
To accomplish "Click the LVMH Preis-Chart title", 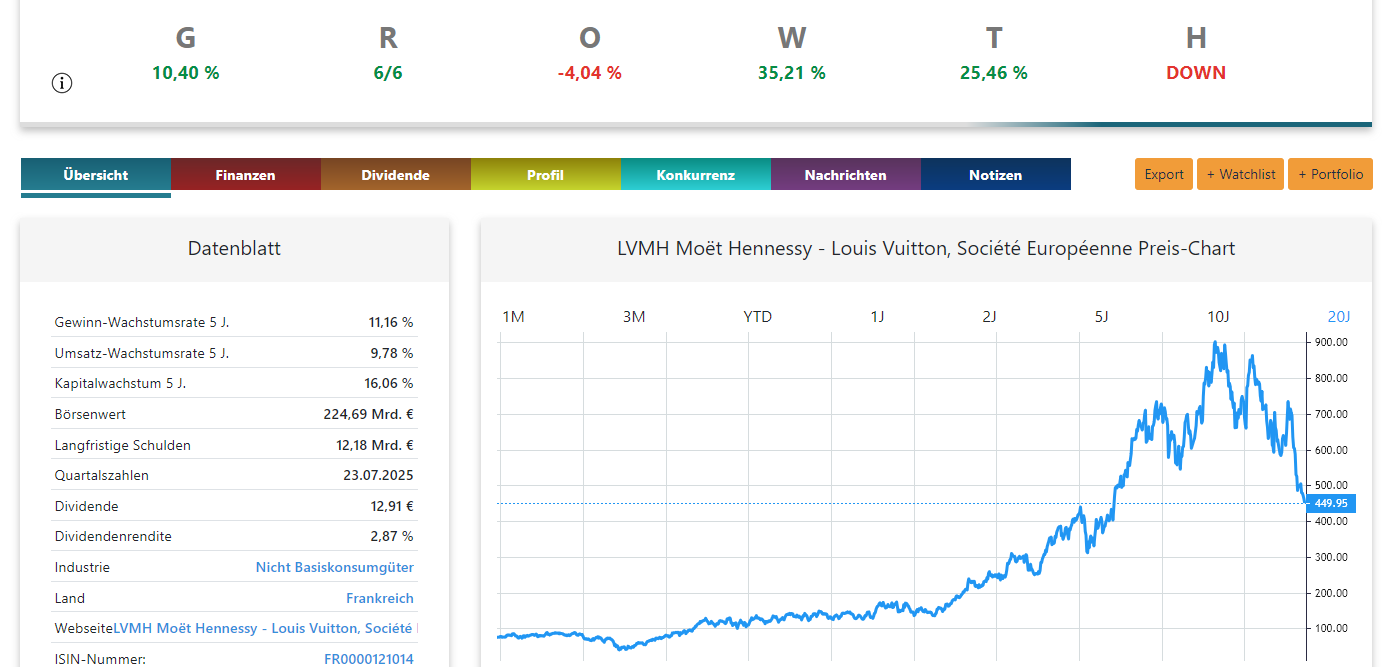I will [926, 249].
